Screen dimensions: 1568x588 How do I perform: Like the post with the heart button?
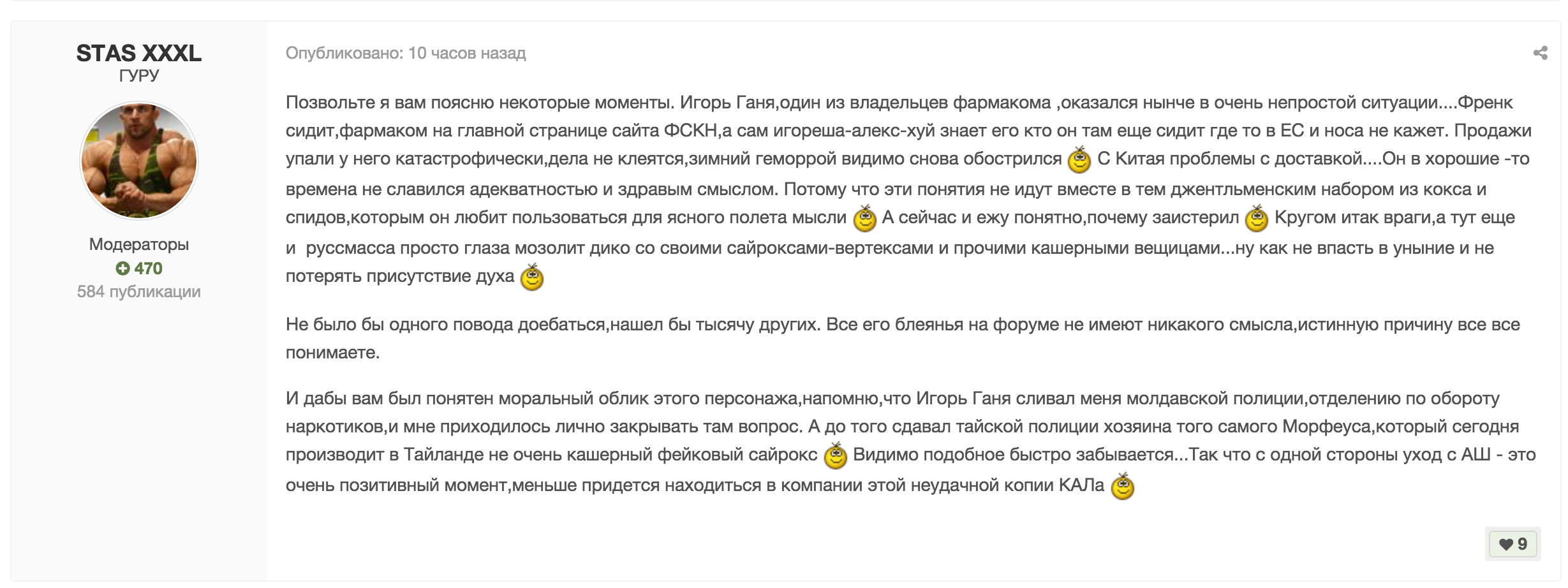(x=1513, y=544)
